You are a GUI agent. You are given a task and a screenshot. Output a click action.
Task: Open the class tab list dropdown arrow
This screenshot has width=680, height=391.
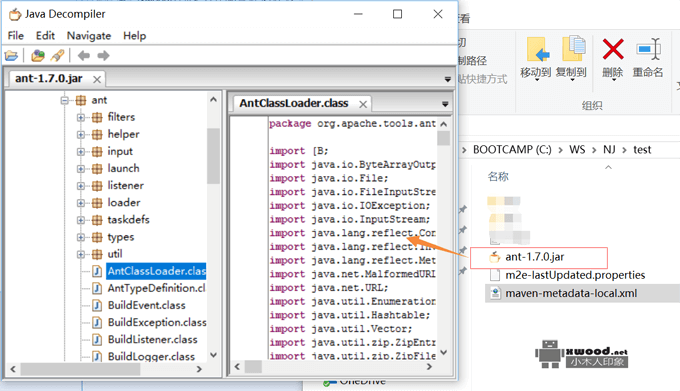tap(445, 104)
